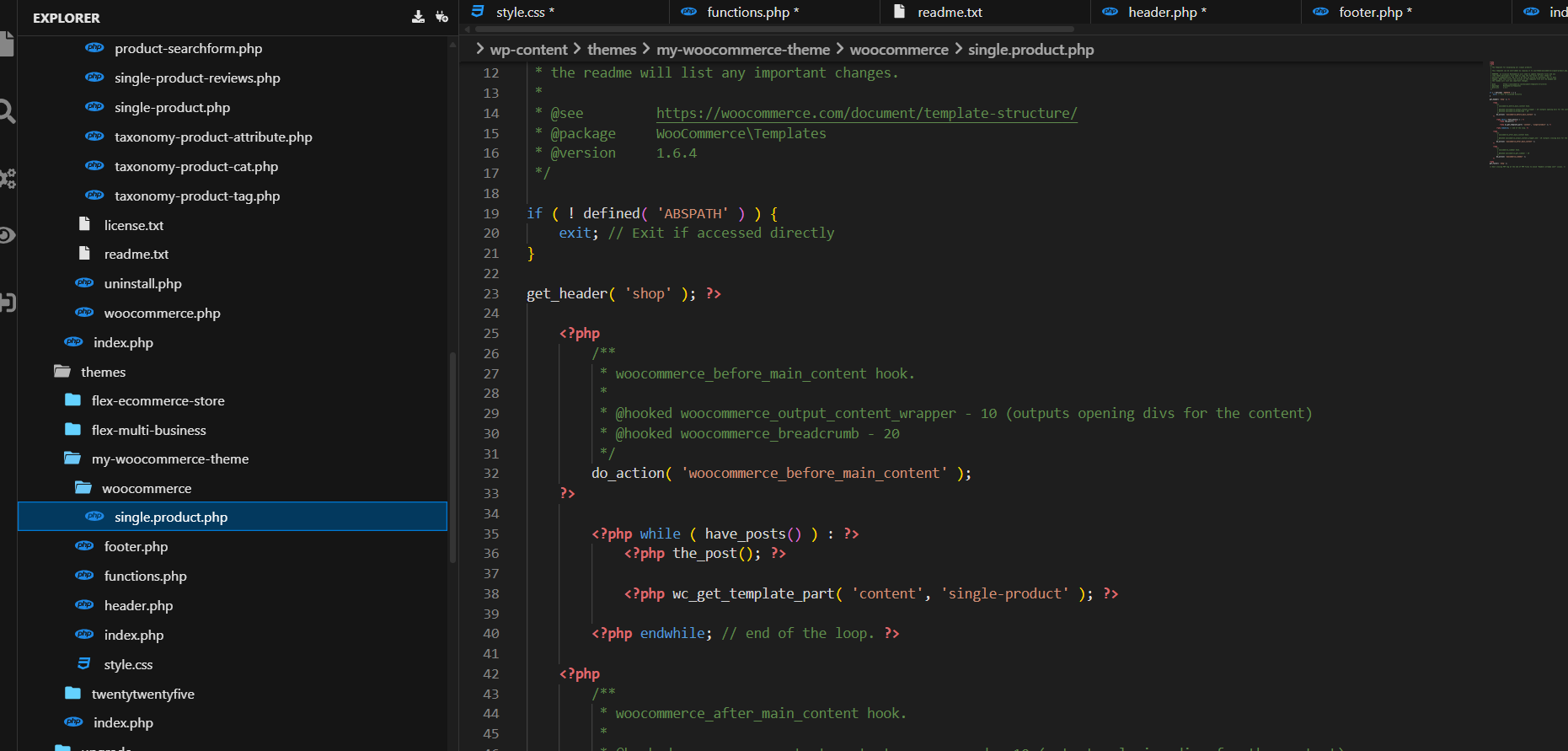Screen dimensions: 1568x751
Task: Click PHP icon beside taxonomy-product-cat.php
Action: (94, 166)
